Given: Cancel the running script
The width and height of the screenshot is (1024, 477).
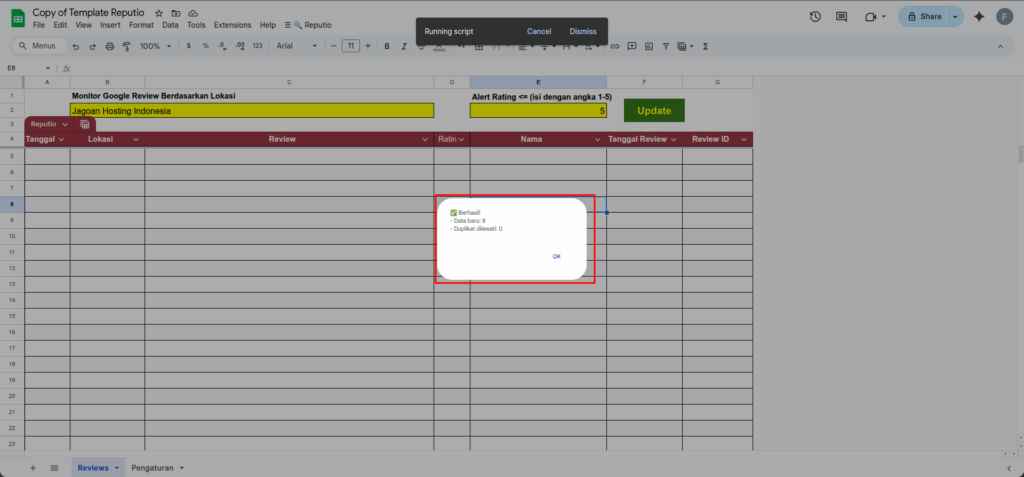Looking at the screenshot, I should [x=539, y=31].
